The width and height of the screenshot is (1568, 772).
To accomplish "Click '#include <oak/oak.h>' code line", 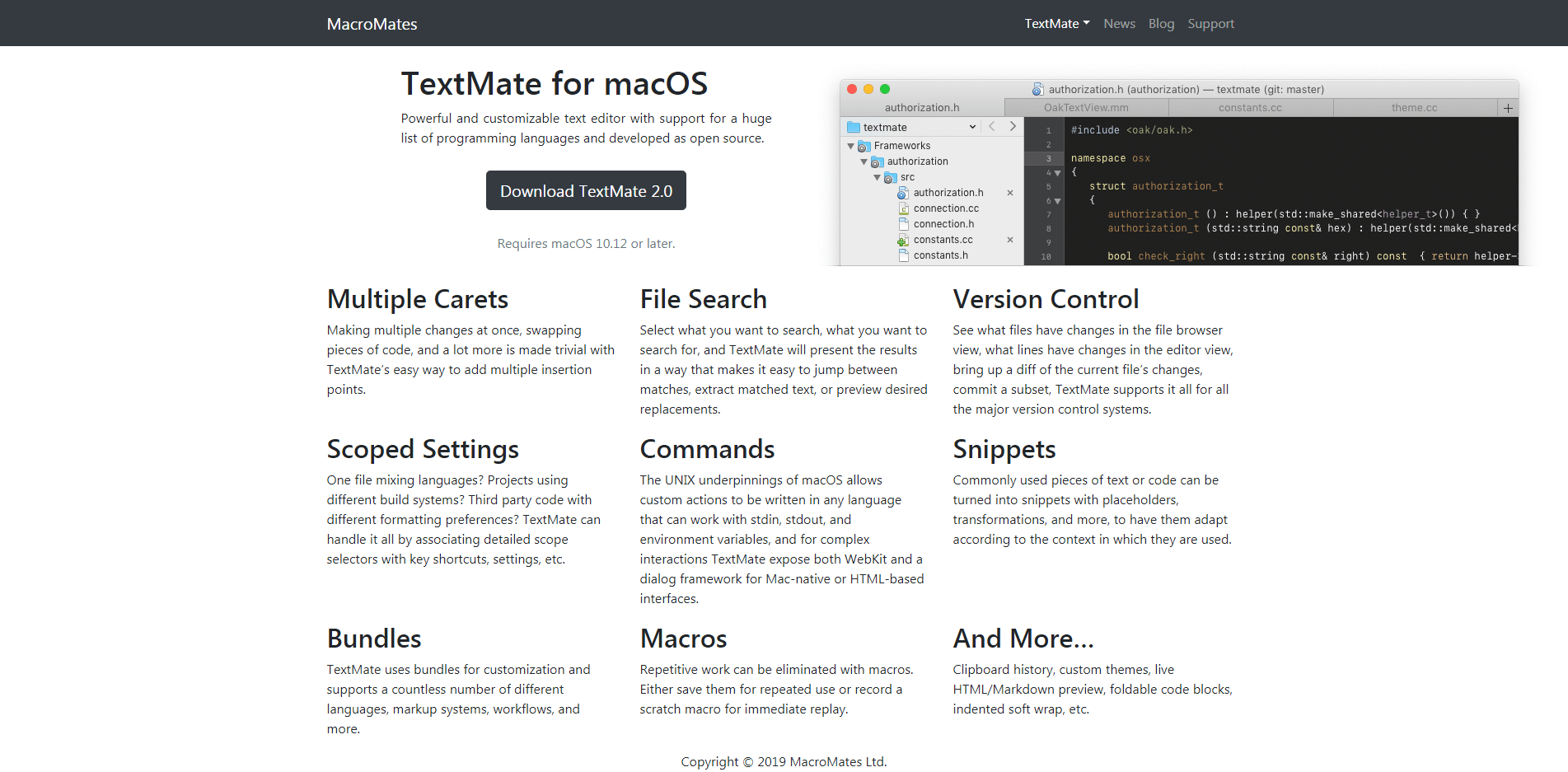I will click(1131, 130).
